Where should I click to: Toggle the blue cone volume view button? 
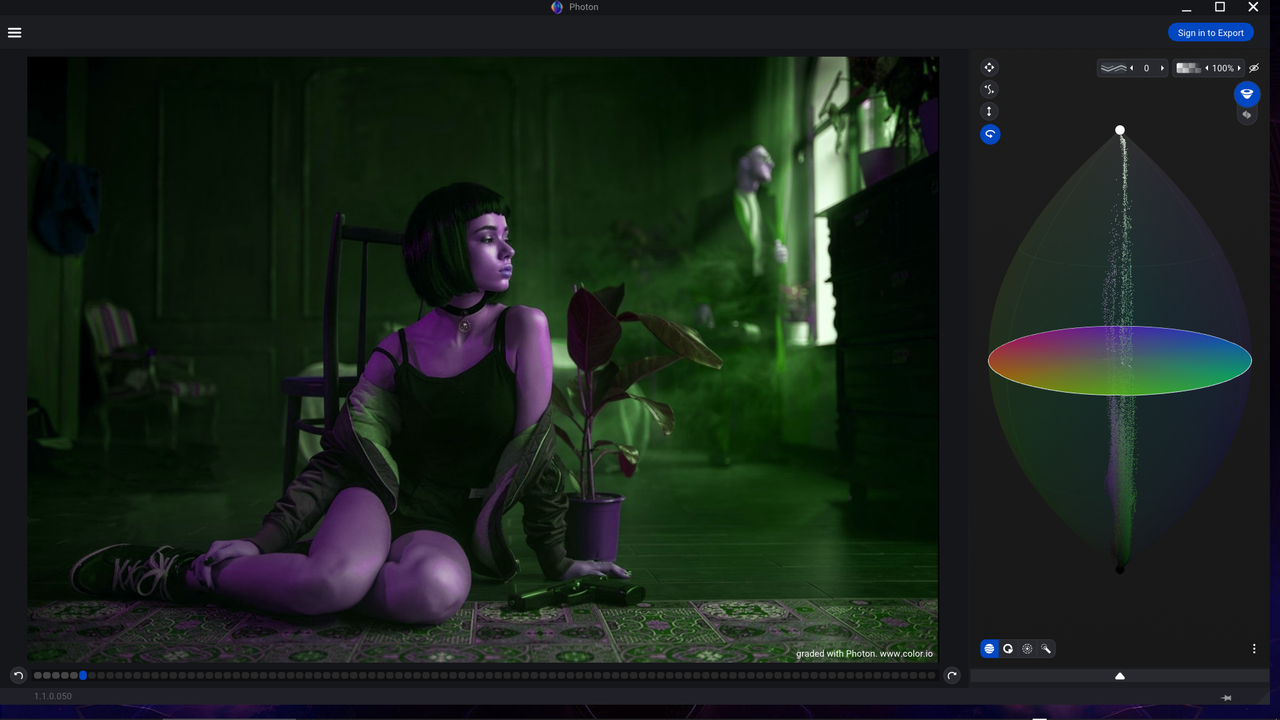(1246, 94)
